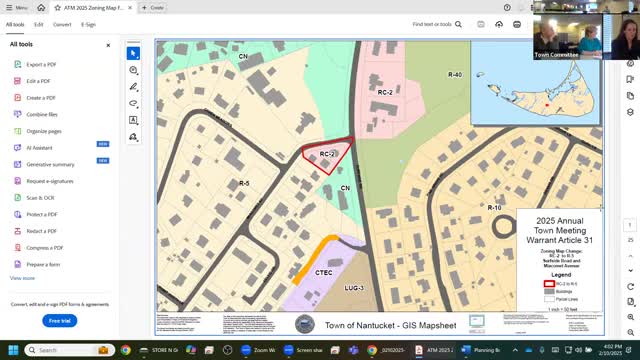Switch to All tools tab
The image size is (640, 360).
15,24
